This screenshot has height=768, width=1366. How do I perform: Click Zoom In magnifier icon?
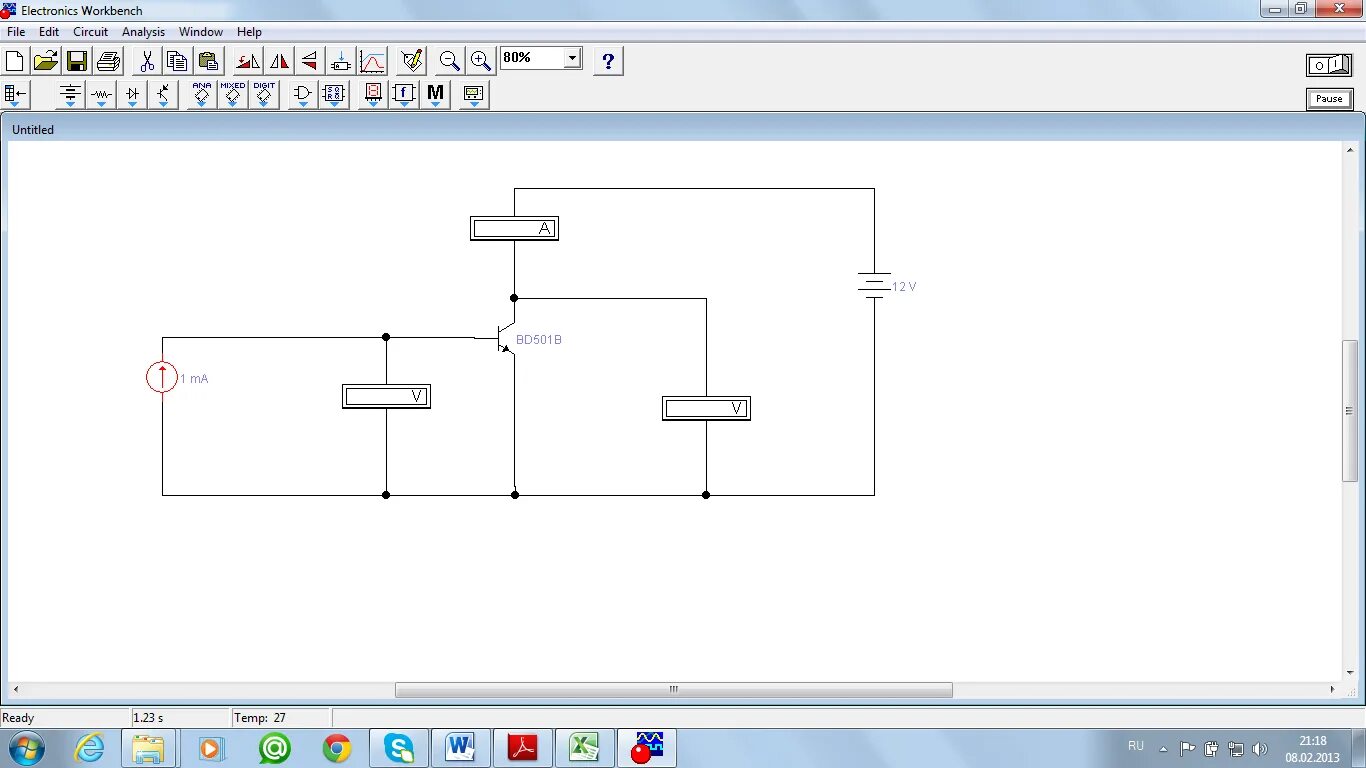[481, 60]
